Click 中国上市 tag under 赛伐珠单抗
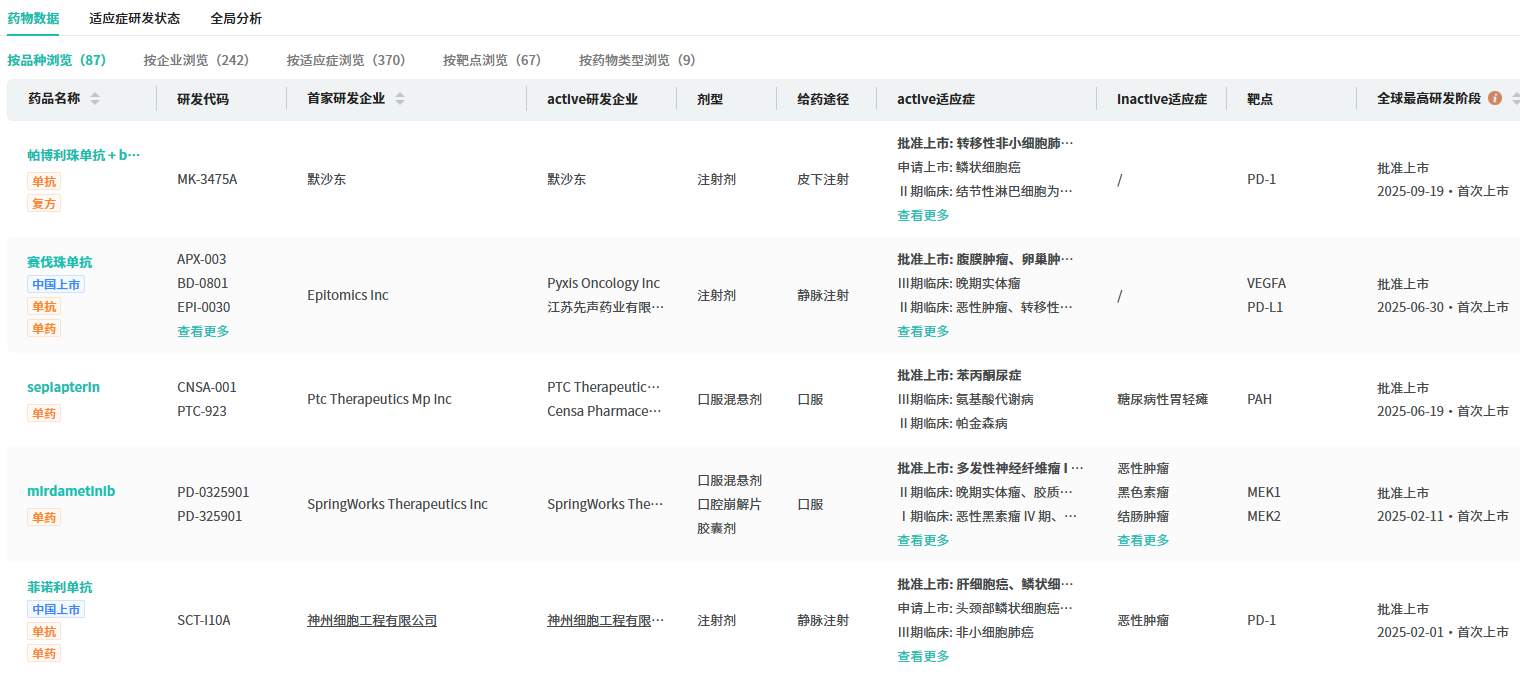This screenshot has width=1520, height=676. point(56,284)
